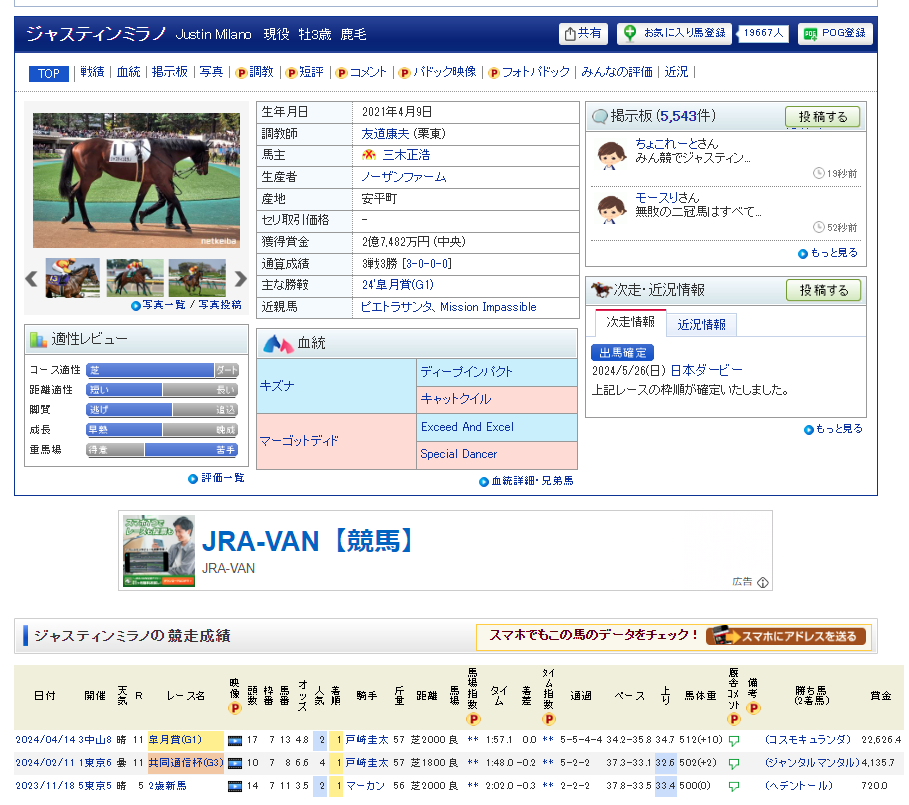The width and height of the screenshot is (909, 805).
Task: Open 評価一覧 under aptitude review
Action: point(222,478)
